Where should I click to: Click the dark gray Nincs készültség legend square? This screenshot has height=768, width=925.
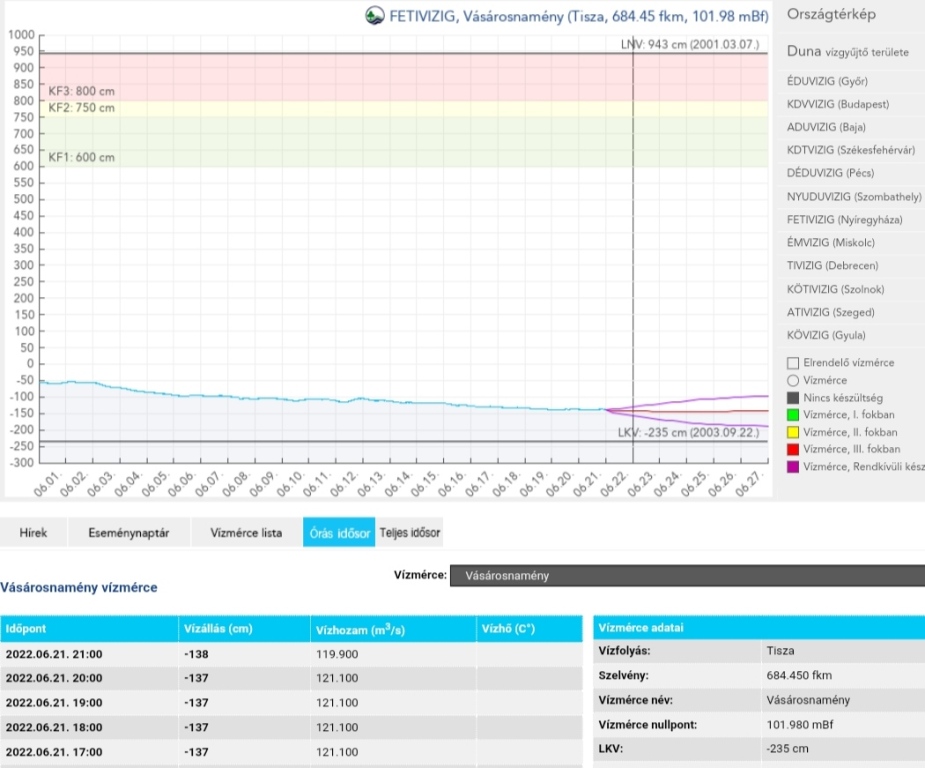(x=793, y=398)
